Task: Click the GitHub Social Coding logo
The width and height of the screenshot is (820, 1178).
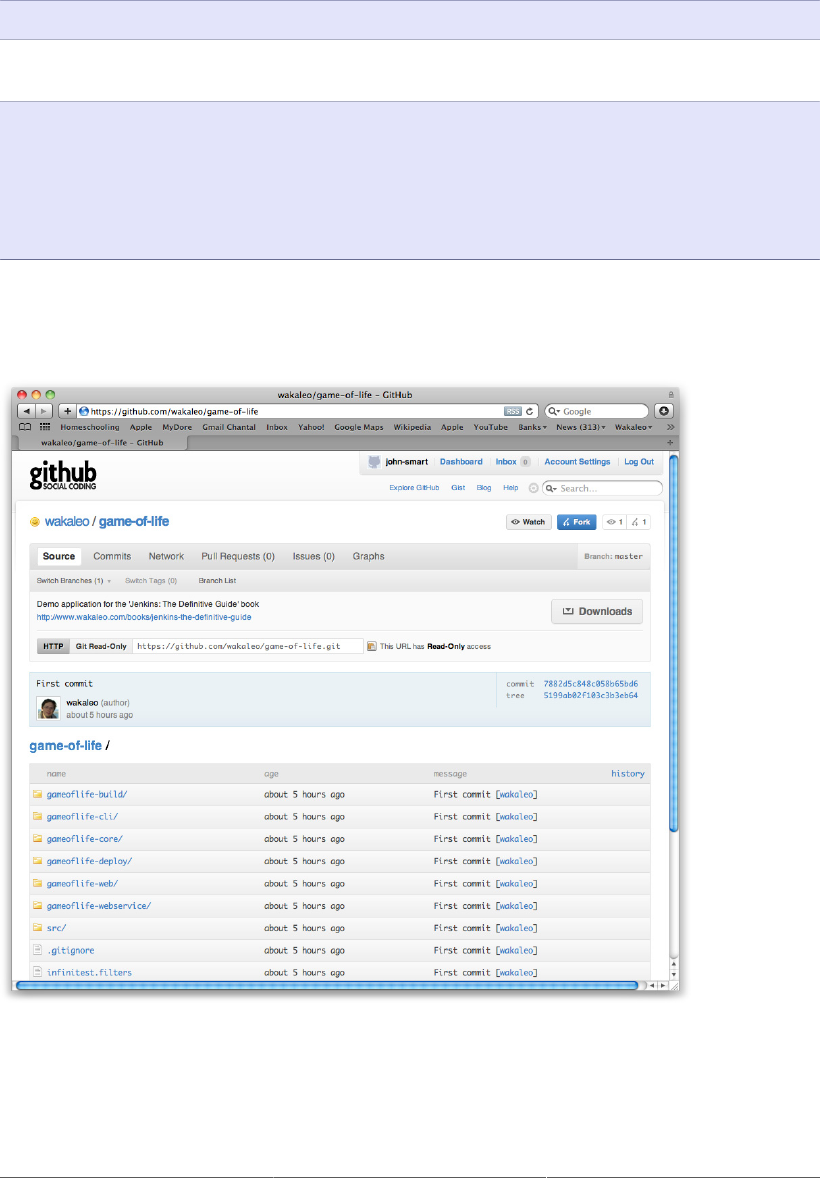Action: [63, 476]
